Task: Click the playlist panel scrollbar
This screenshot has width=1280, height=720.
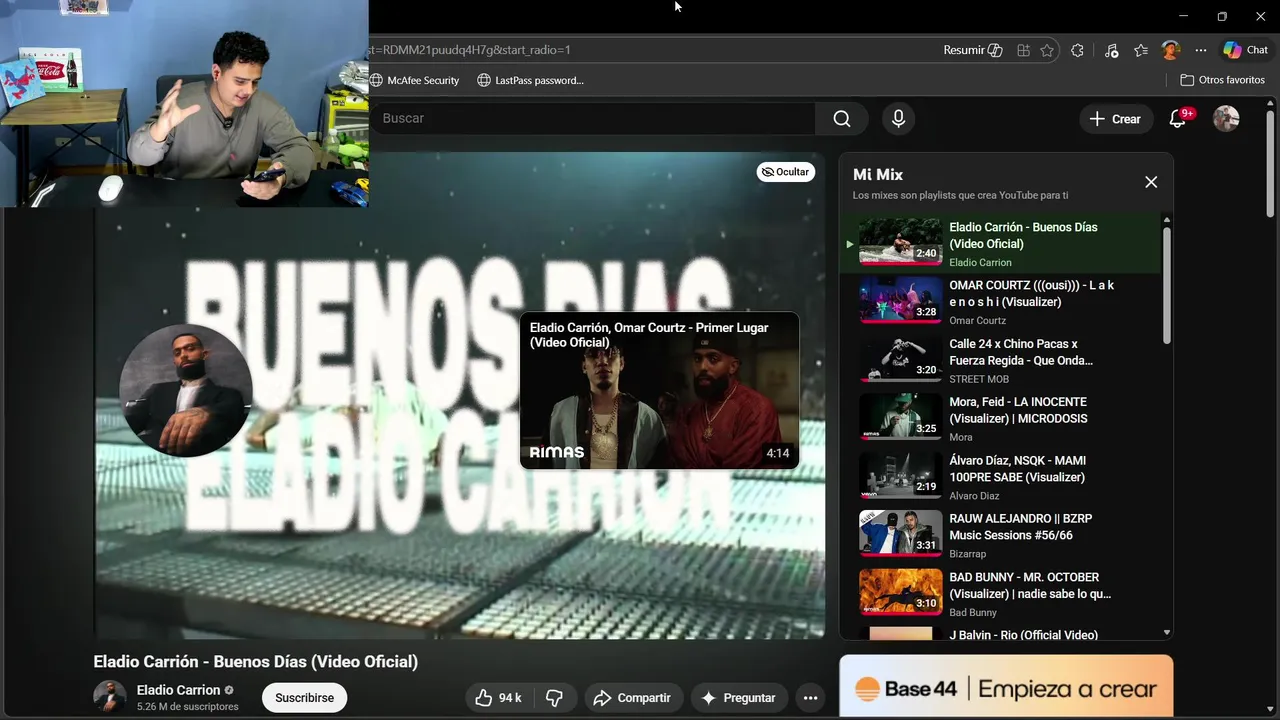Action: pyautogui.click(x=1166, y=285)
